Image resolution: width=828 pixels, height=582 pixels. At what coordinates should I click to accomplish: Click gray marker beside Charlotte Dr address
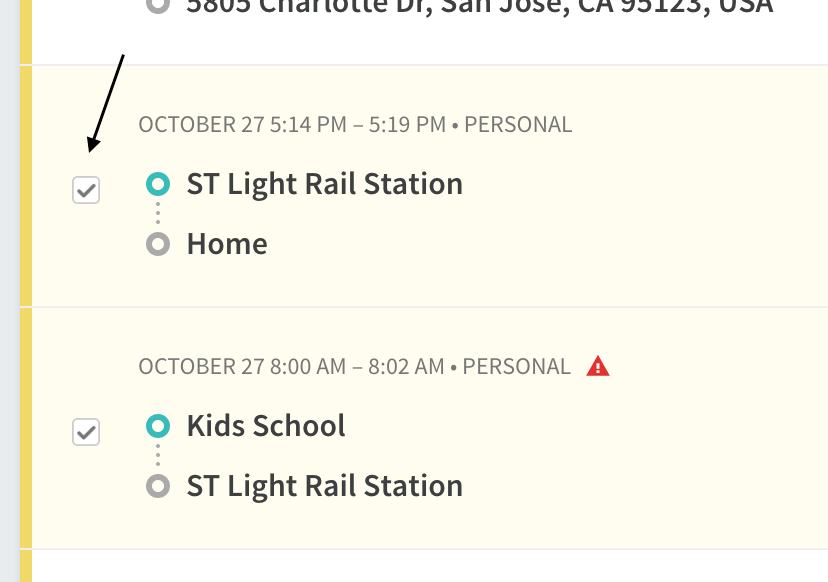pos(158,5)
